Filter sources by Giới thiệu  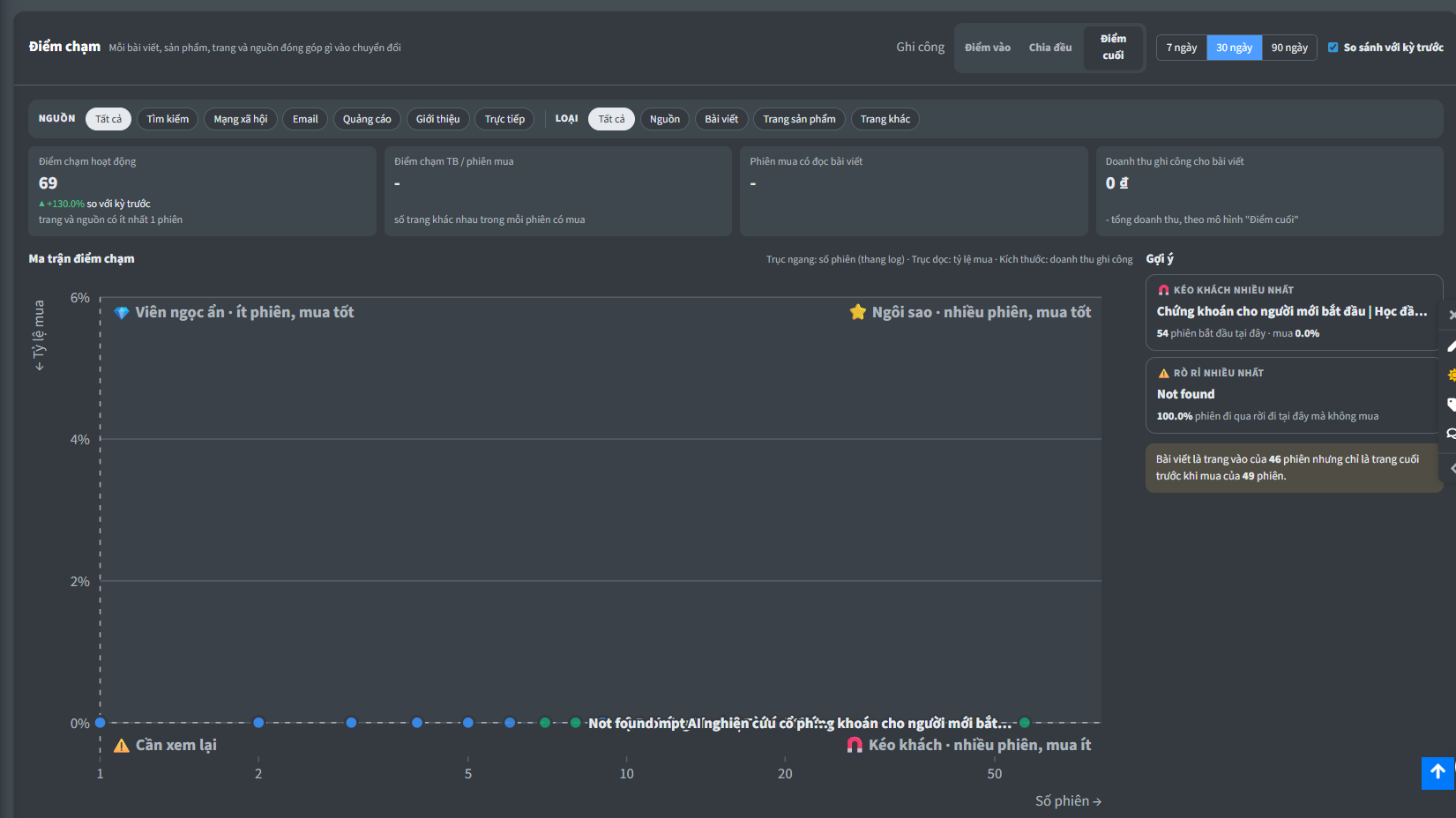[x=437, y=119]
